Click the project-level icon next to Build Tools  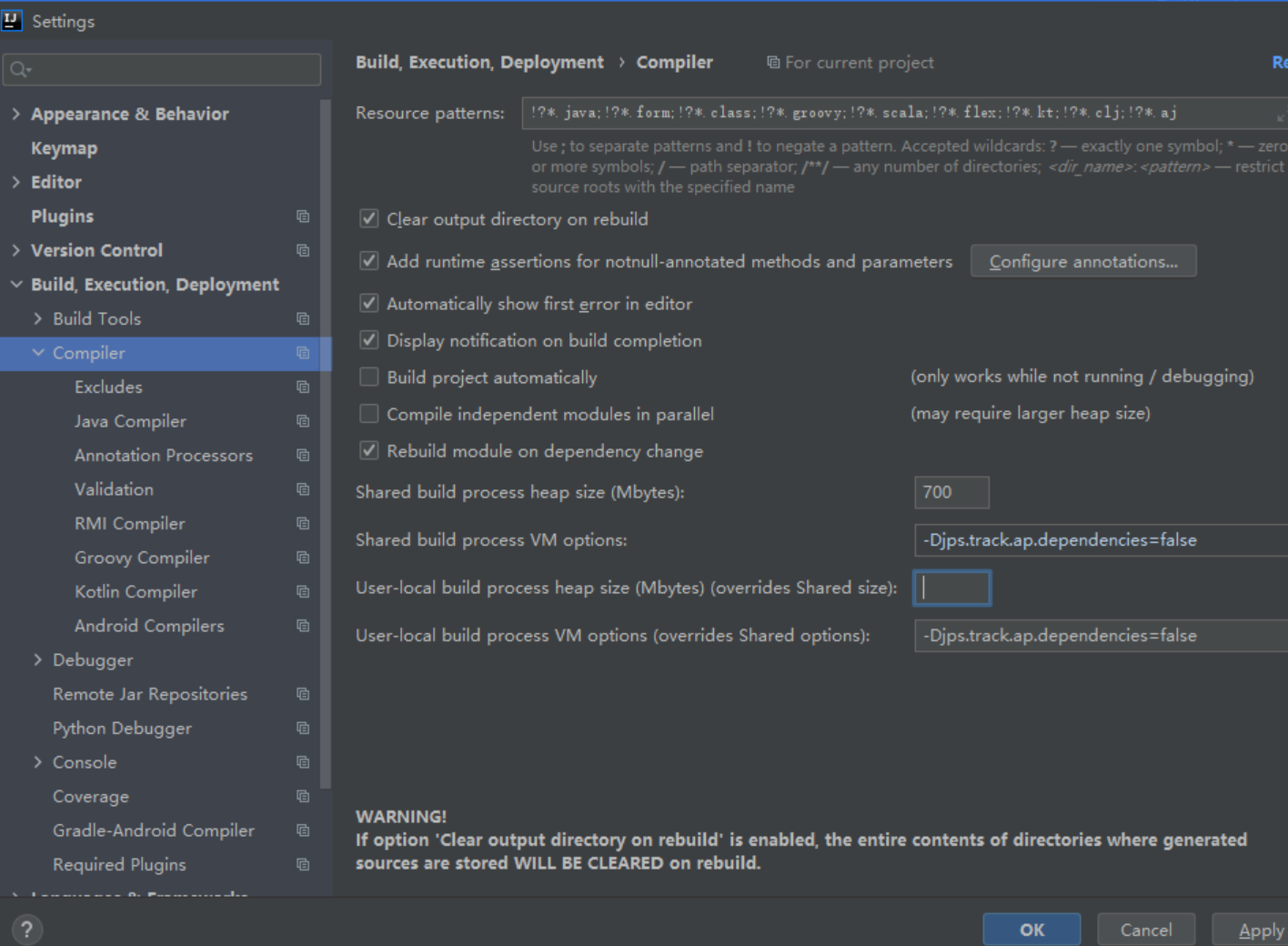point(303,318)
